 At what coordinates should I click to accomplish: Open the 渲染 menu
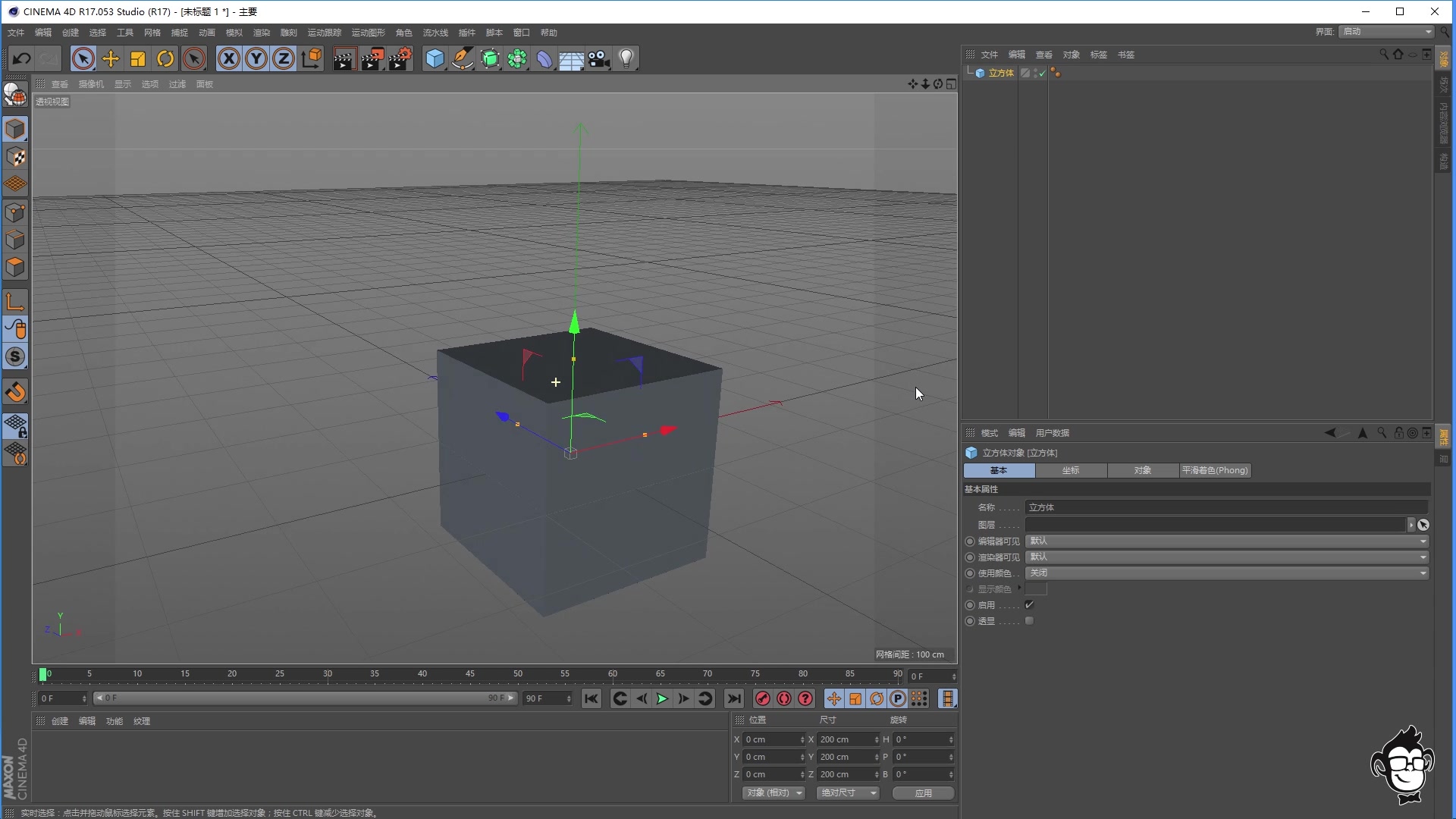pyautogui.click(x=261, y=32)
